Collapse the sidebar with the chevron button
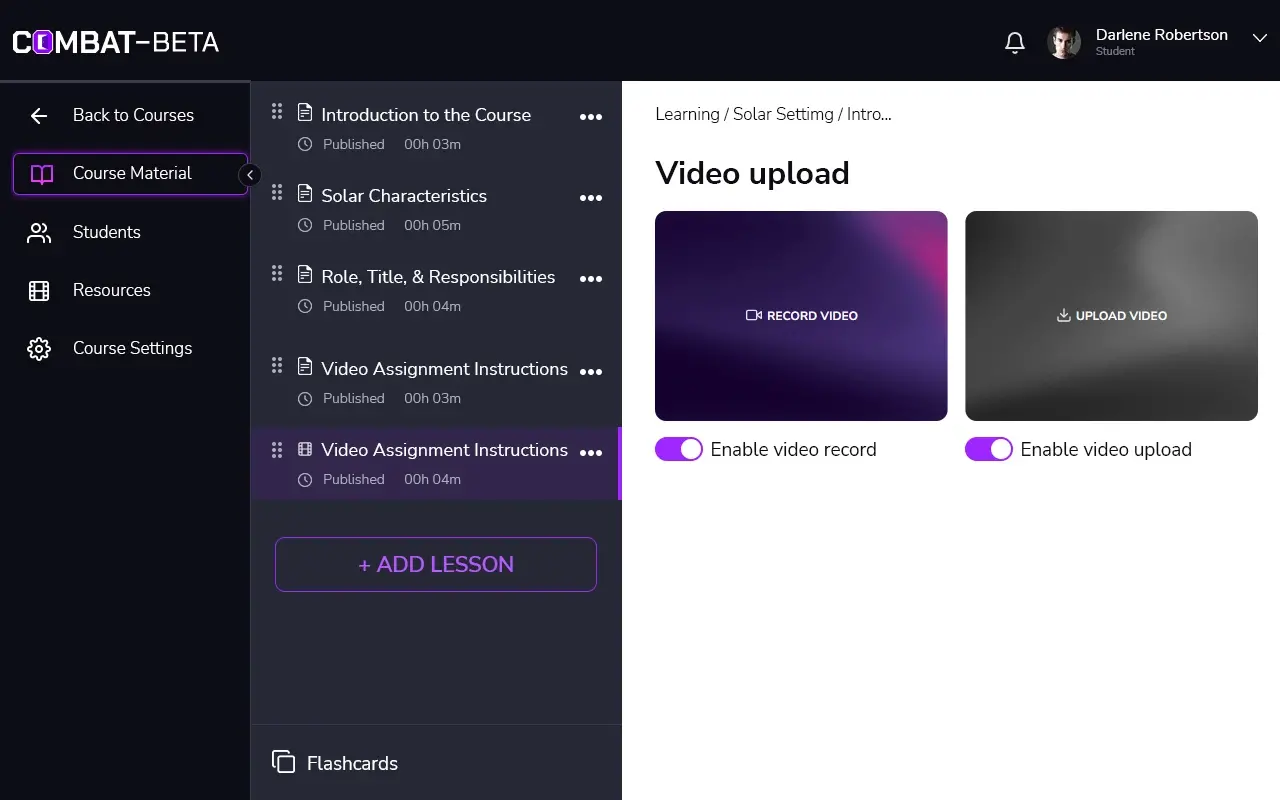 click(x=250, y=175)
